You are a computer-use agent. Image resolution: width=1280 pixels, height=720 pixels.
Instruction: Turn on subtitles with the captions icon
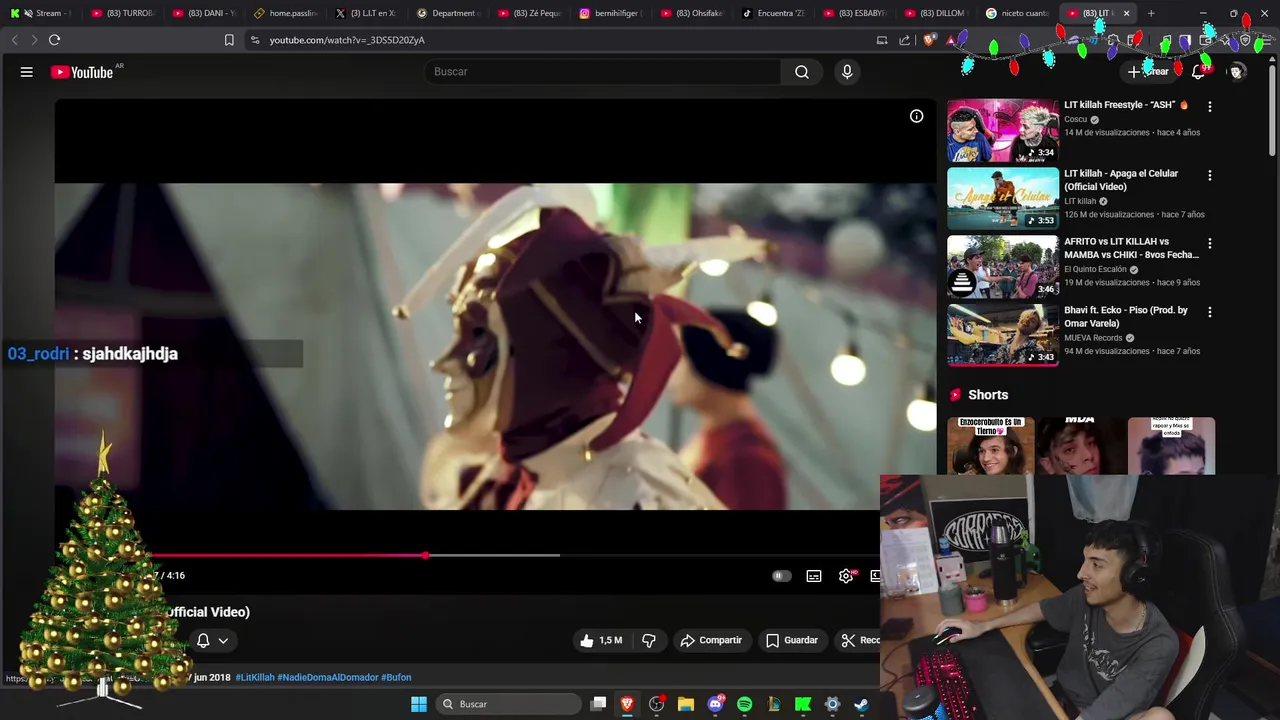click(814, 576)
